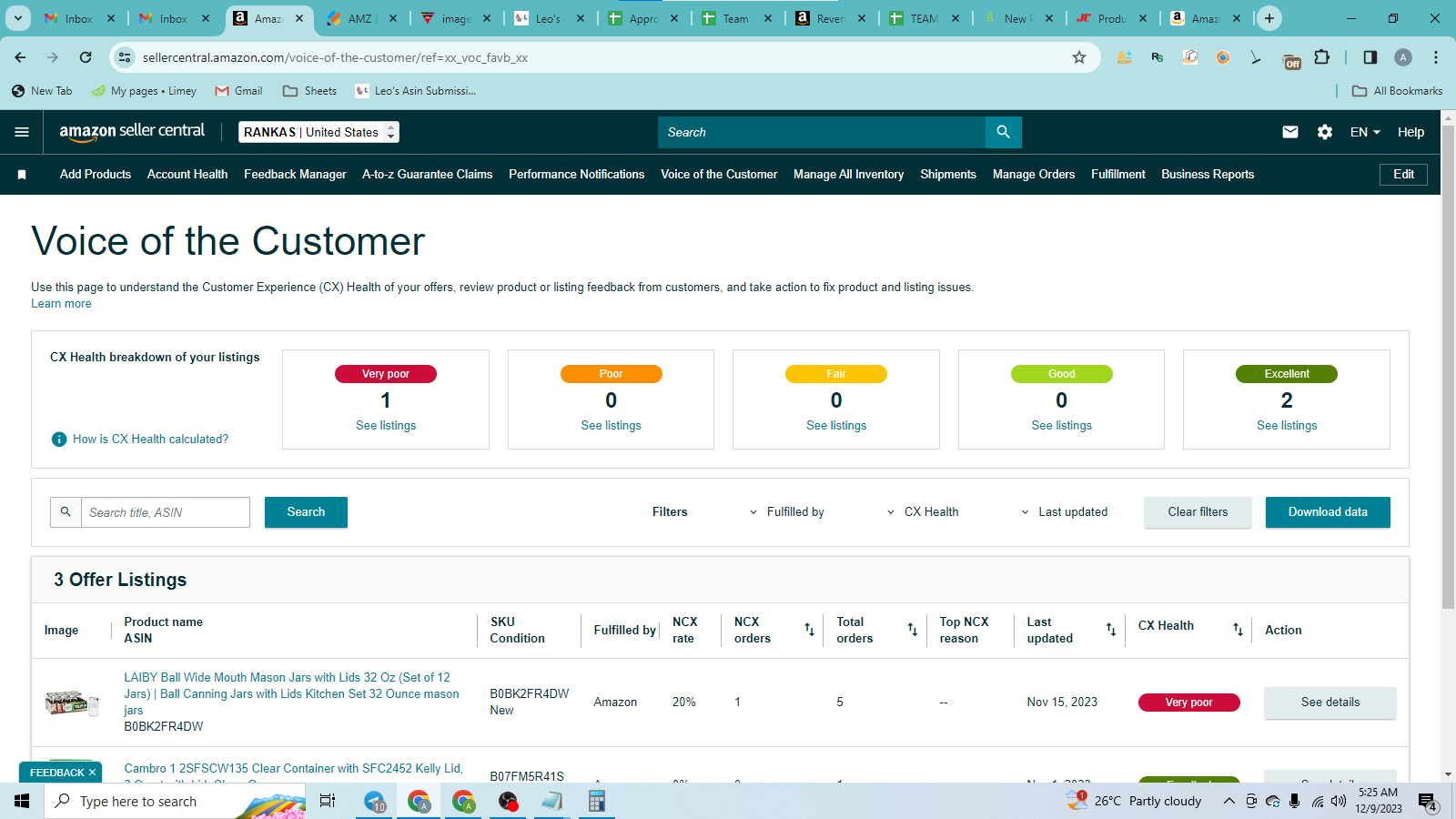Open the Learn more link
The image size is (1456, 819).
pos(61,304)
